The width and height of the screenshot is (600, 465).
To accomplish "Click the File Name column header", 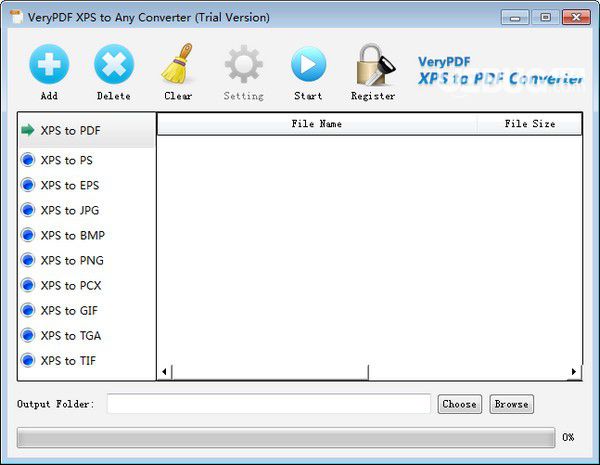I will (317, 124).
